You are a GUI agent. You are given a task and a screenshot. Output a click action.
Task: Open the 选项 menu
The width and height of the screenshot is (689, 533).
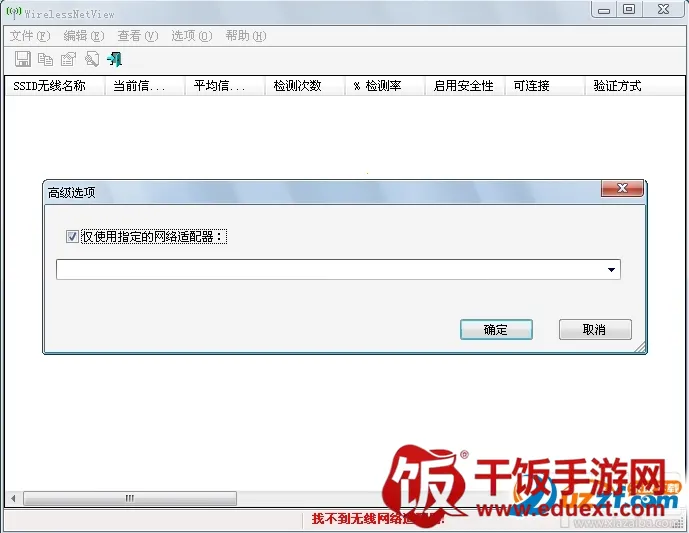point(191,36)
